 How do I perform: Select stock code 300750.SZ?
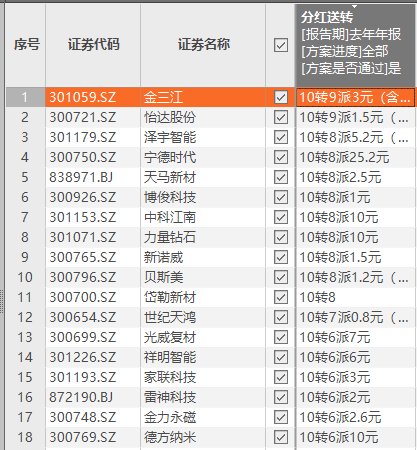point(83,157)
